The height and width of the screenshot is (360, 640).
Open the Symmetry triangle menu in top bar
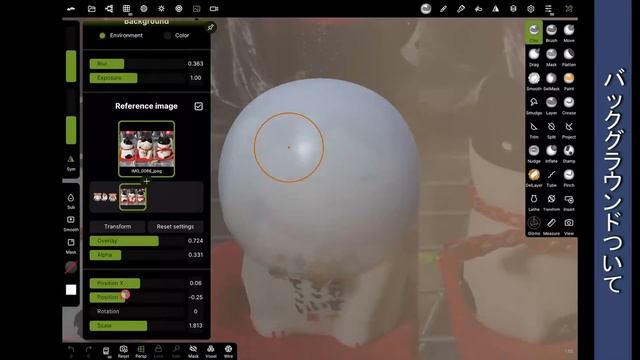[496, 9]
